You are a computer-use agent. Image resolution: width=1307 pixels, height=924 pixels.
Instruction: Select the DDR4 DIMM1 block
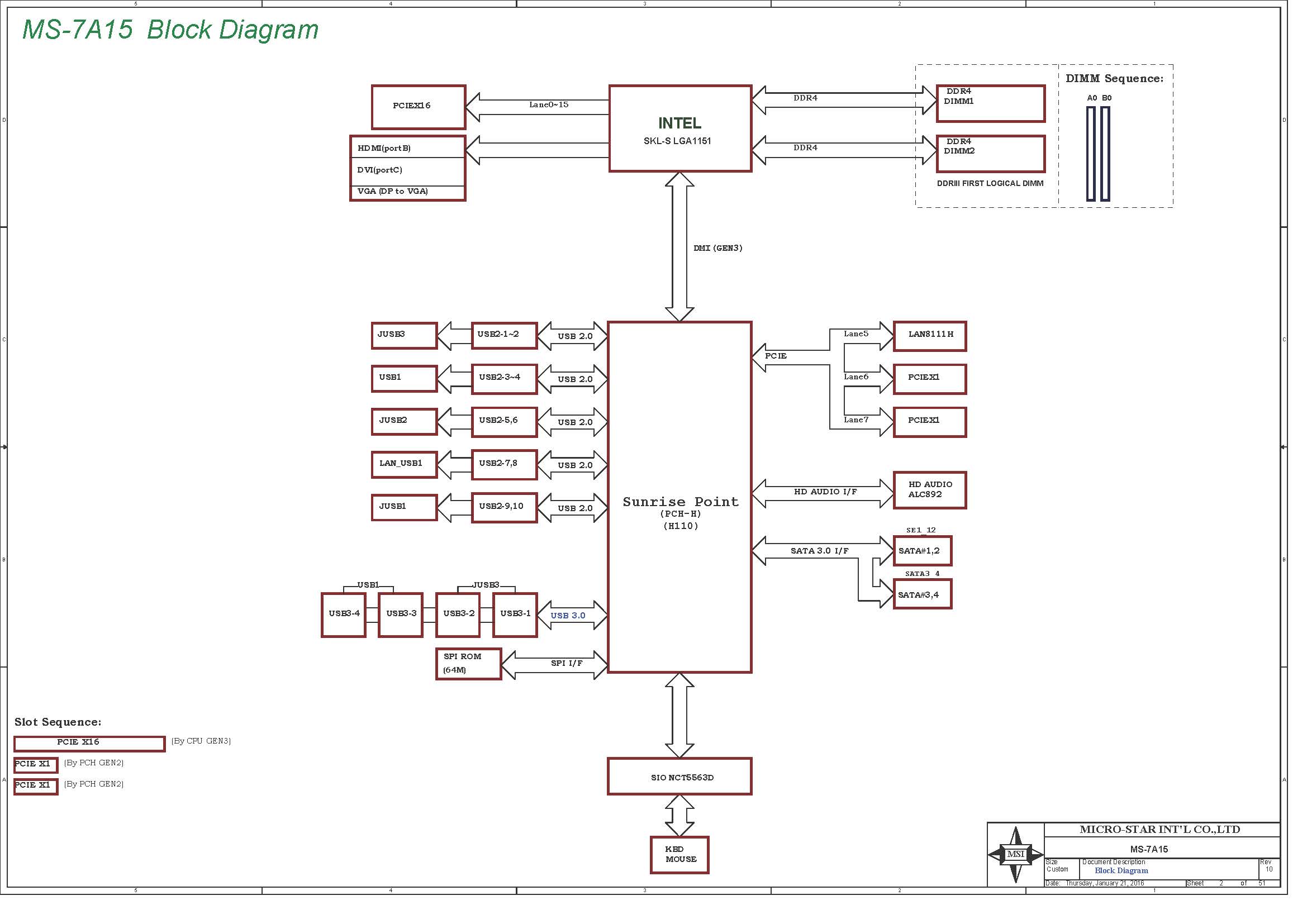(991, 103)
